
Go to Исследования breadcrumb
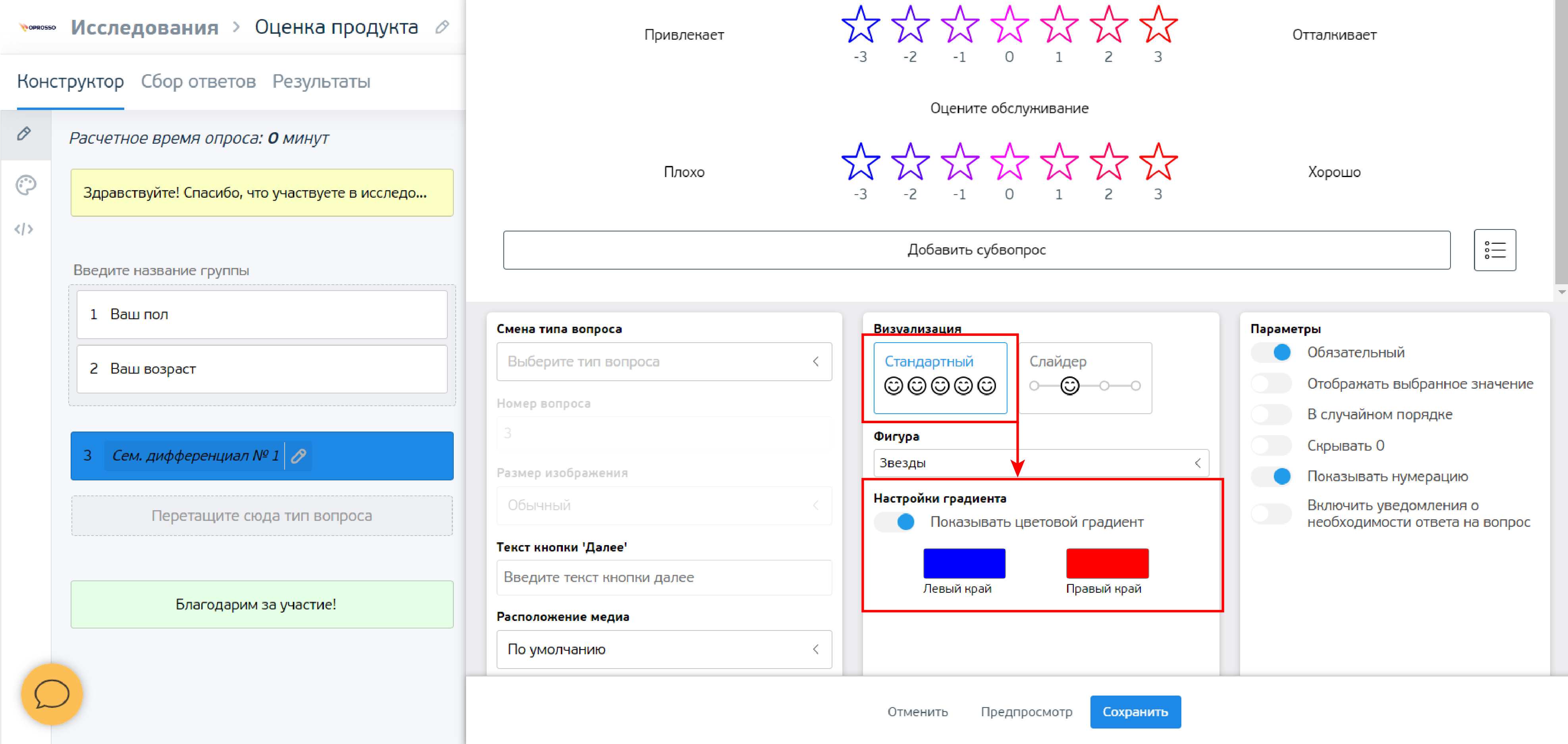tap(145, 27)
